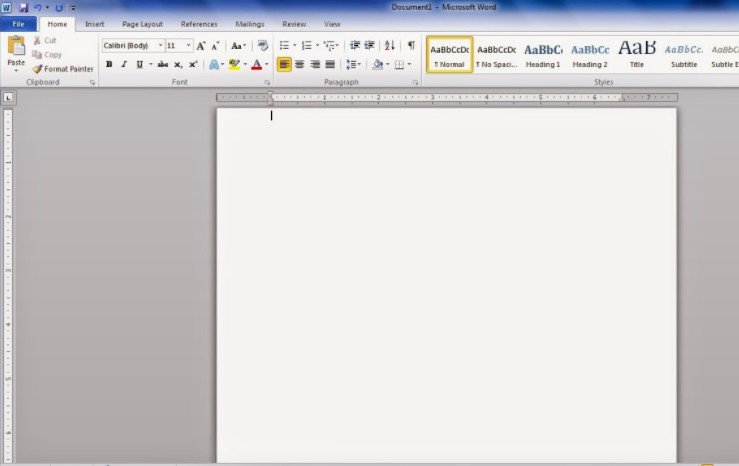Click the Sort A-Z icon
739x466 pixels.
(x=390, y=46)
